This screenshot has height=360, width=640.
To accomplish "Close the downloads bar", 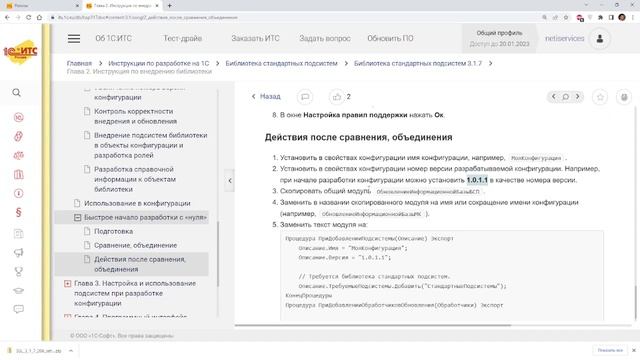I will click(634, 350).
